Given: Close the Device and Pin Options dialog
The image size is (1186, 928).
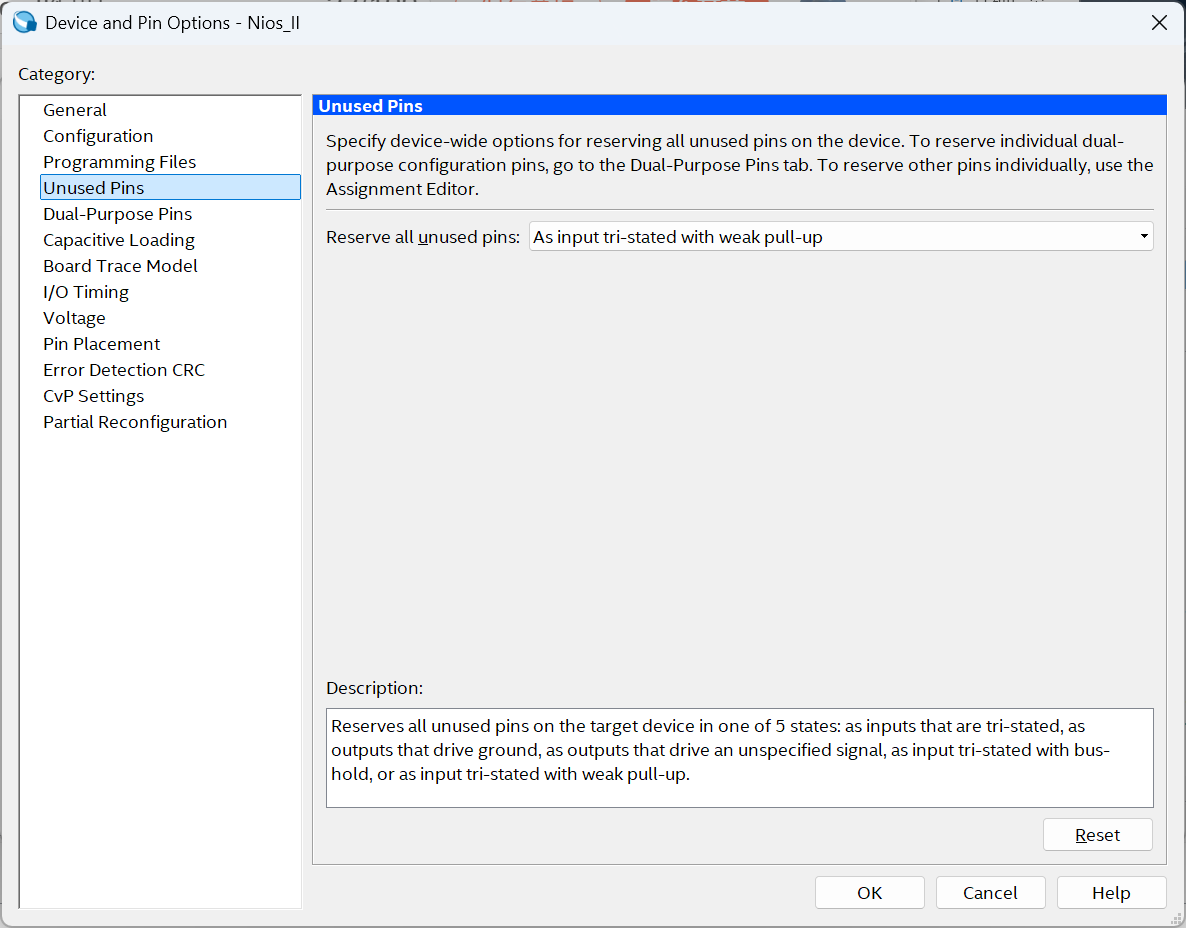Looking at the screenshot, I should click(1160, 23).
